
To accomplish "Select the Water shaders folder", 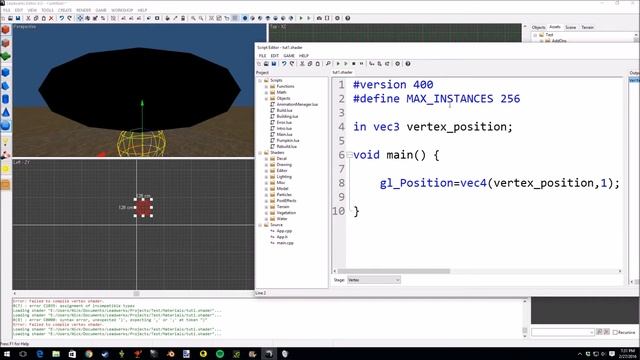I will pos(282,219).
